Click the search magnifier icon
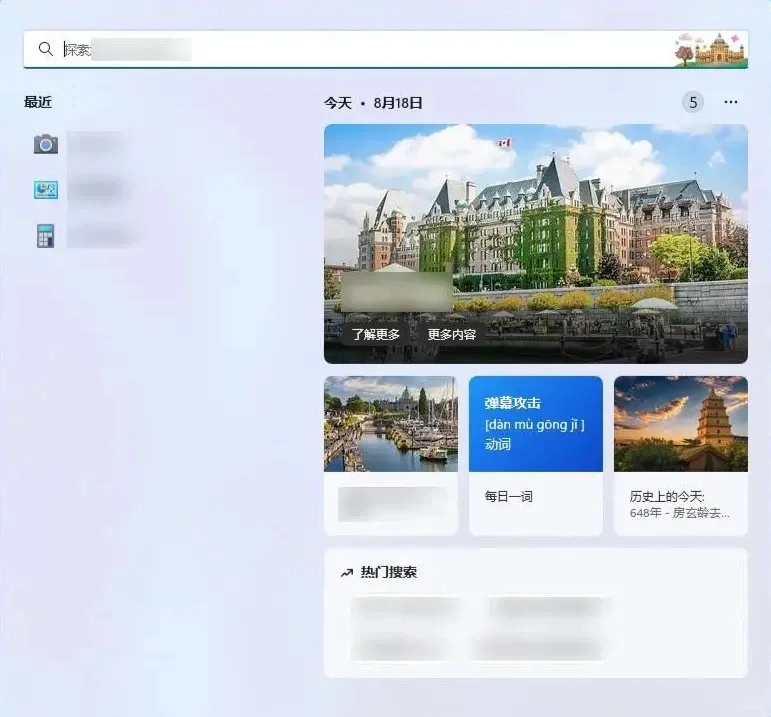This screenshot has height=717, width=771. pyautogui.click(x=46, y=49)
